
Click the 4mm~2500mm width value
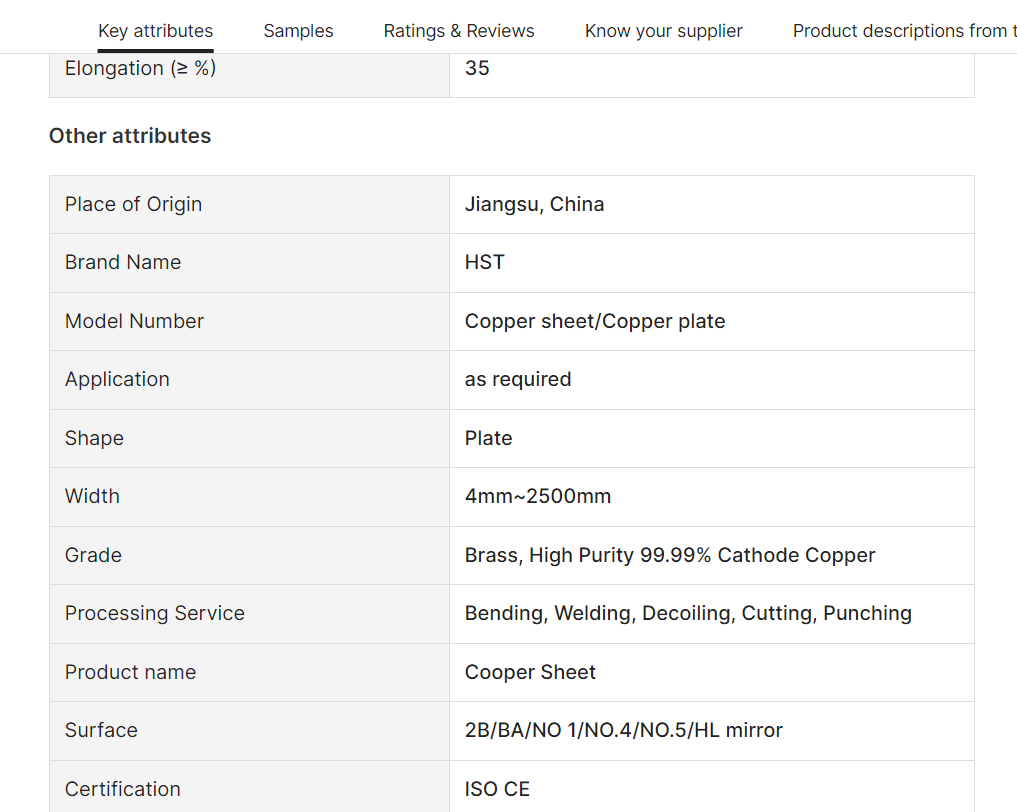[538, 496]
